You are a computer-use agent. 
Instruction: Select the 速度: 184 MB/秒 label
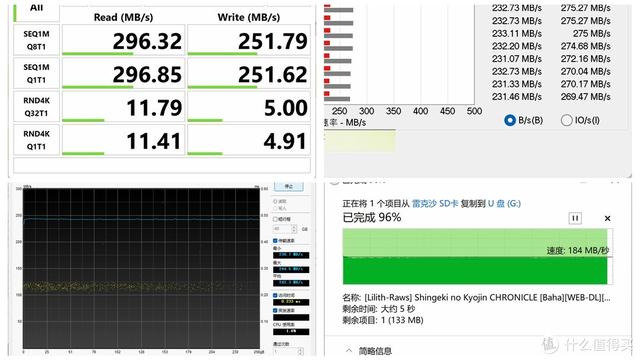point(577,251)
